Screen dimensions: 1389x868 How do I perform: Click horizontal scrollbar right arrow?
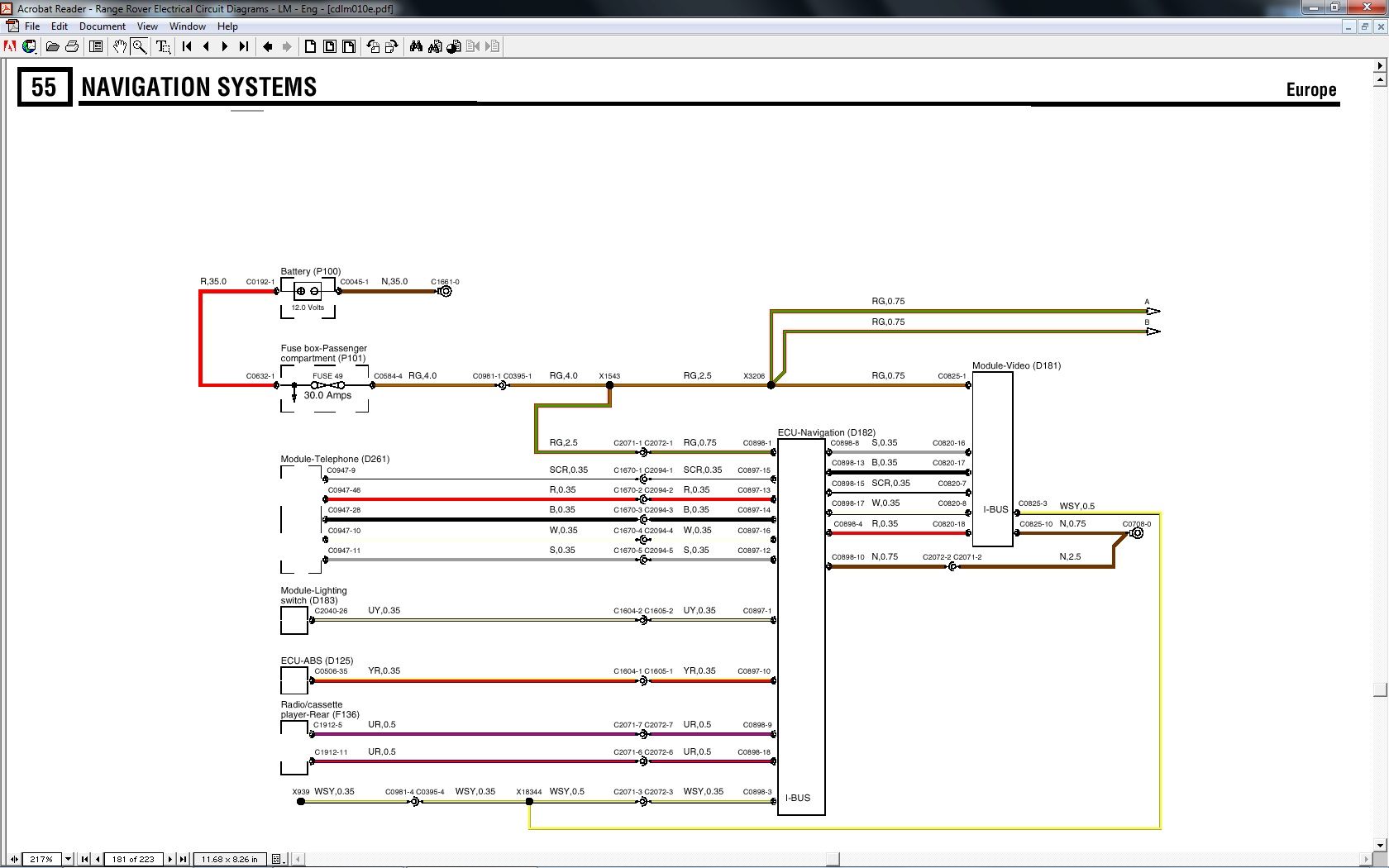[1366, 859]
